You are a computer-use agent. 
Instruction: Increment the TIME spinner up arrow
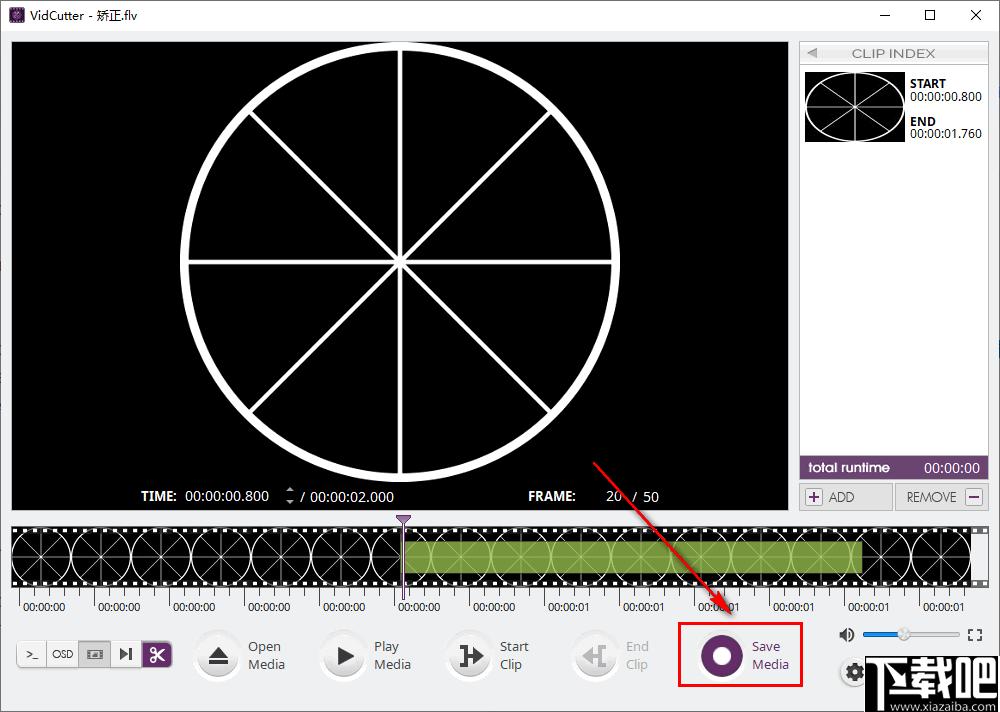click(x=290, y=491)
